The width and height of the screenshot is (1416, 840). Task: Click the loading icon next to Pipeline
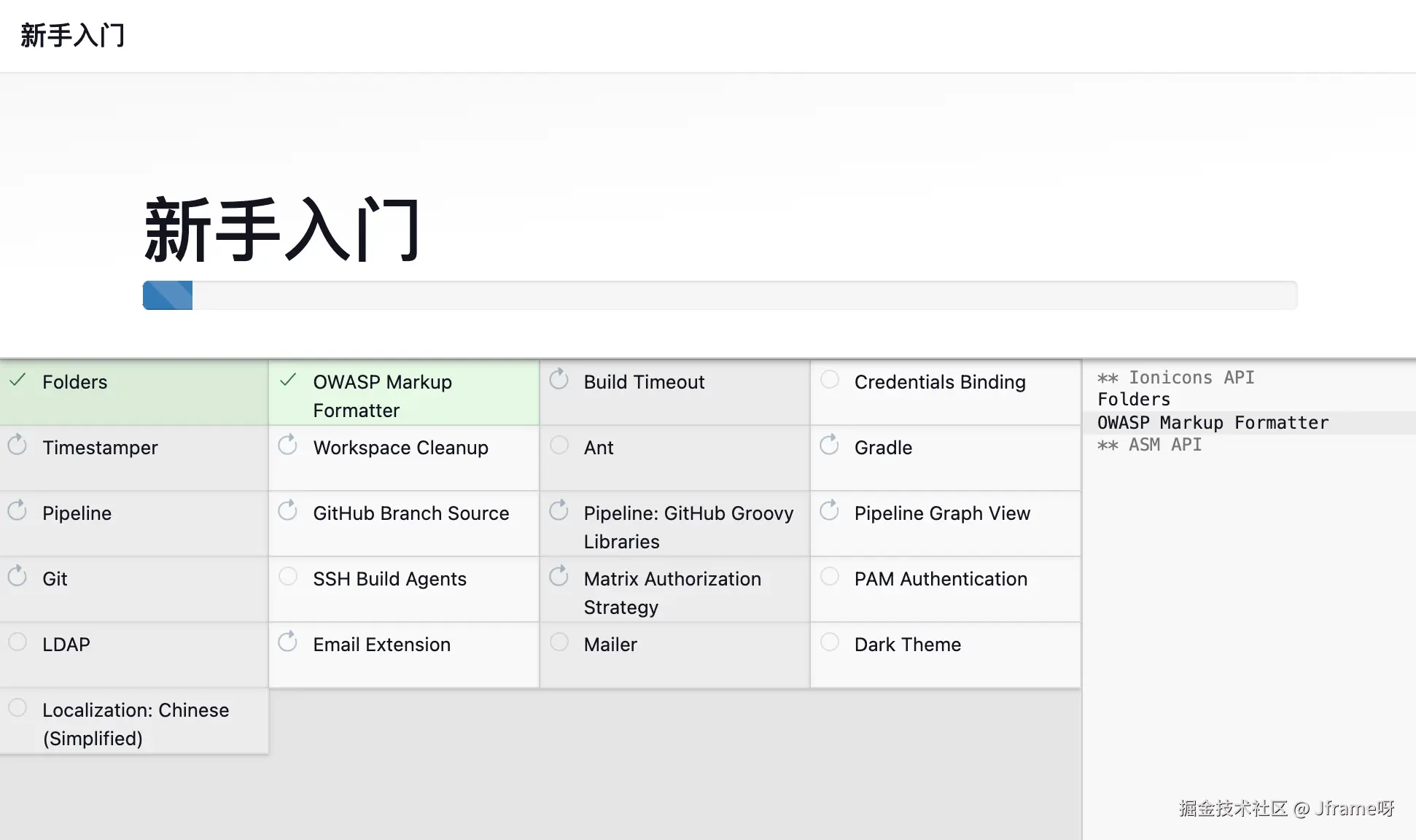(17, 510)
